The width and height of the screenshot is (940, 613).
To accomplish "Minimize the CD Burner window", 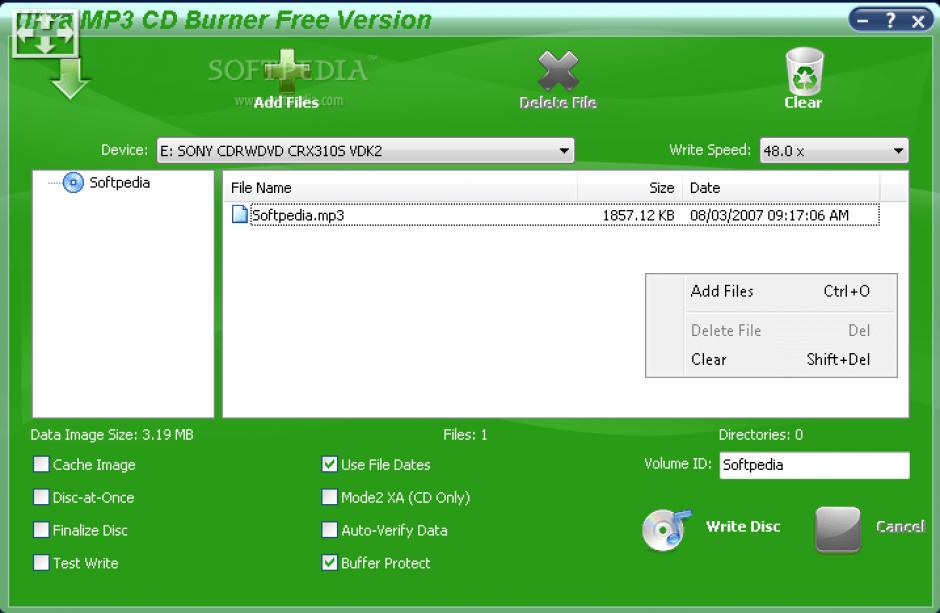I will (x=863, y=21).
